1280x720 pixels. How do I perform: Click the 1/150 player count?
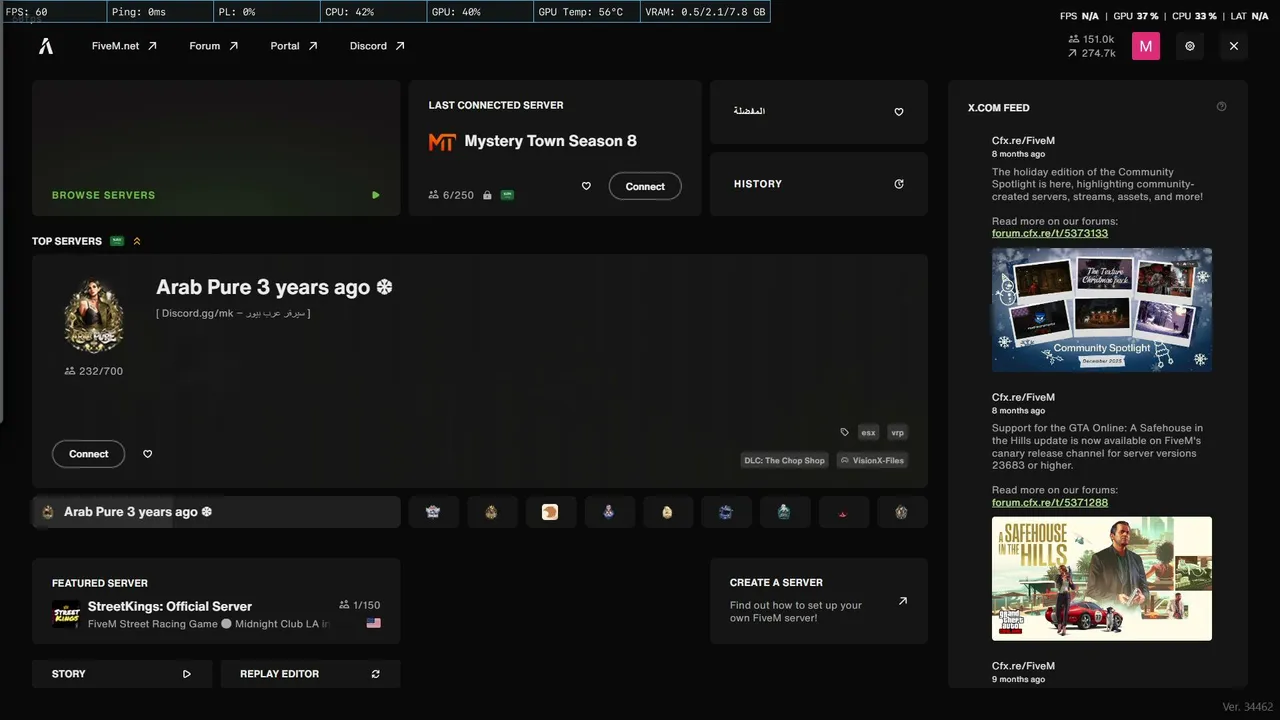[360, 605]
